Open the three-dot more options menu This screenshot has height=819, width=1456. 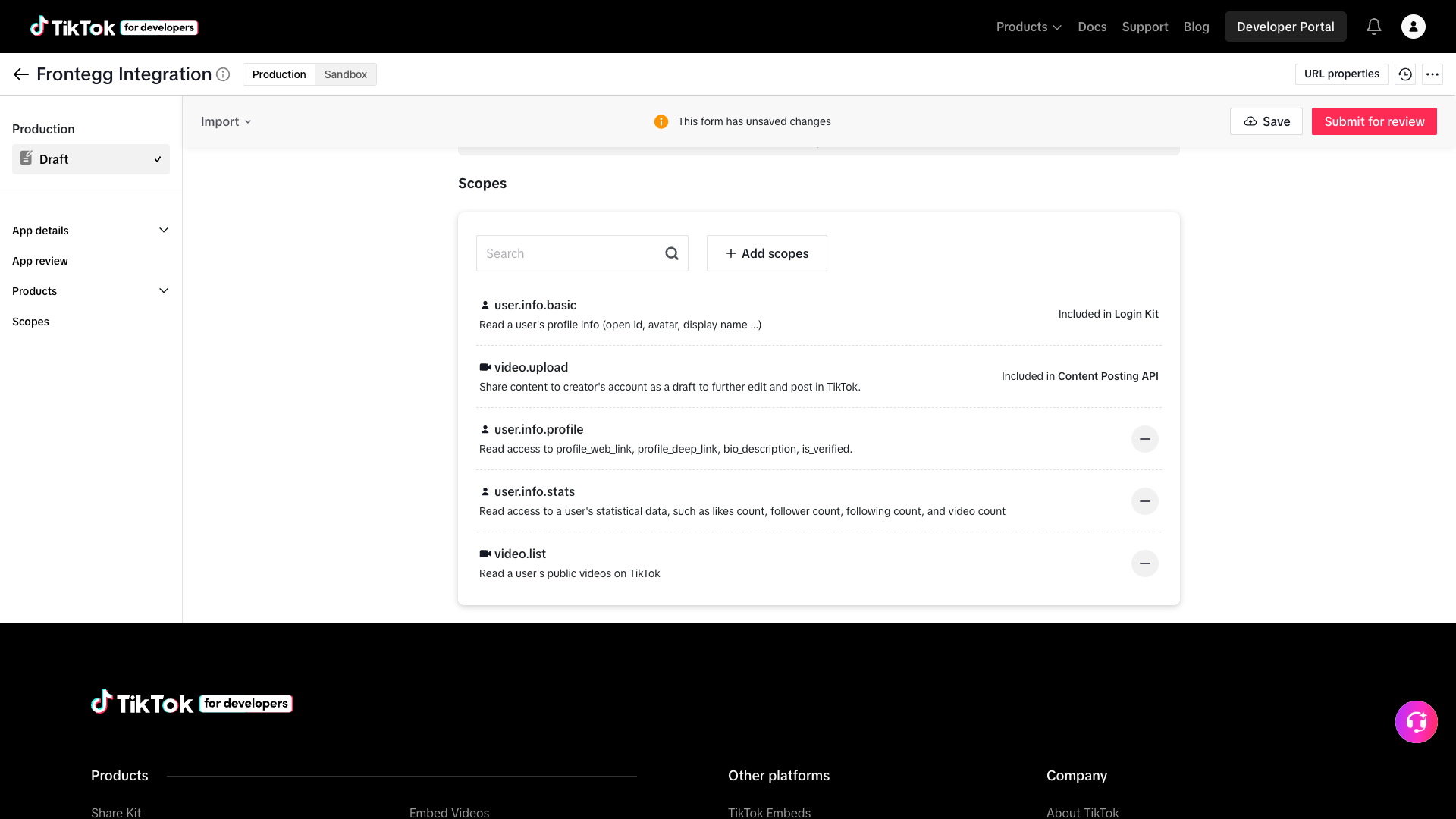point(1432,74)
